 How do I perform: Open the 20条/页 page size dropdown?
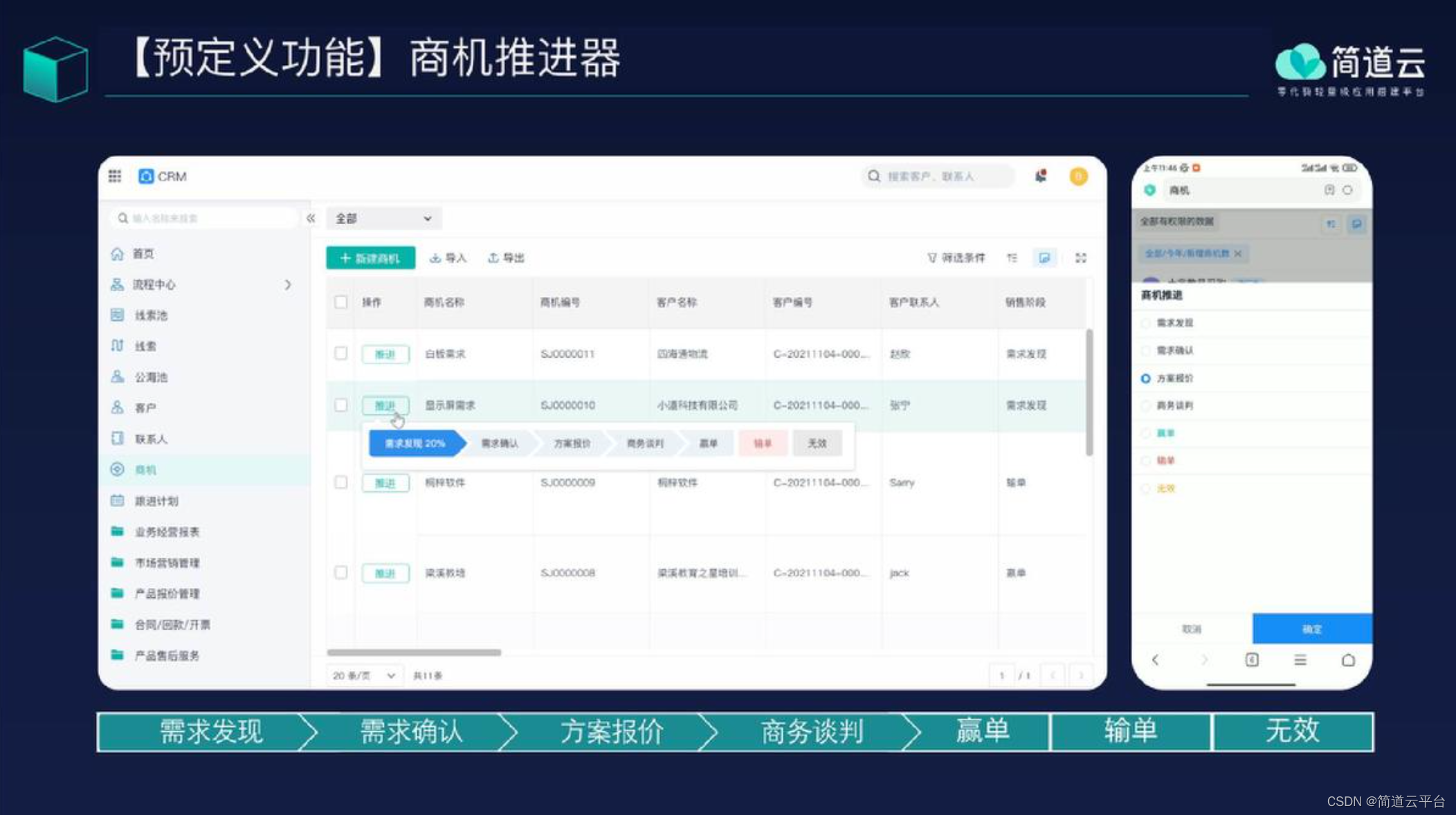[x=365, y=675]
